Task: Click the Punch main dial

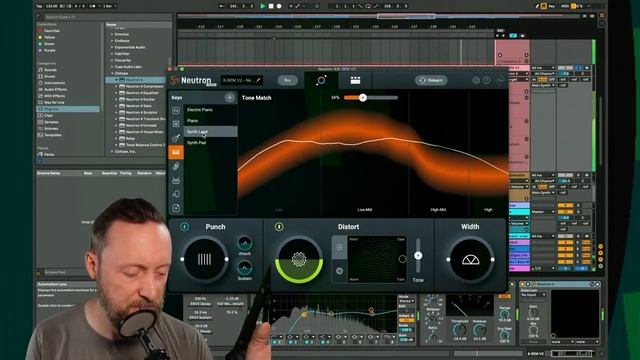Action: 204,259
